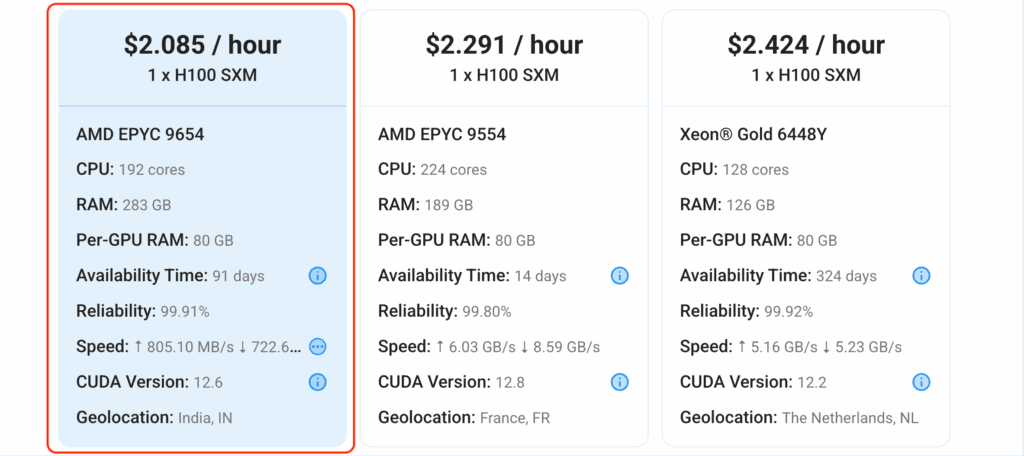Select the $2.291 / hour card

tap(504, 228)
